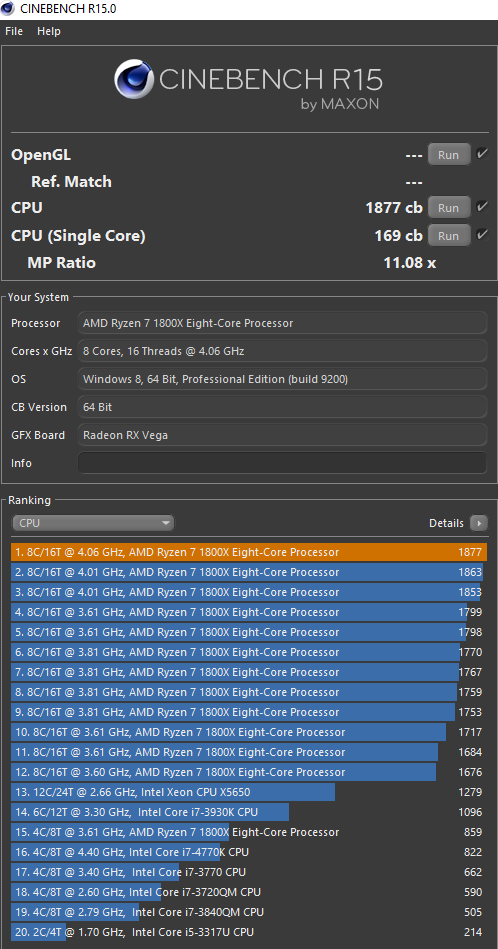
Task: Select the Intel Core i7-3930K ranking row
Action: [249, 812]
